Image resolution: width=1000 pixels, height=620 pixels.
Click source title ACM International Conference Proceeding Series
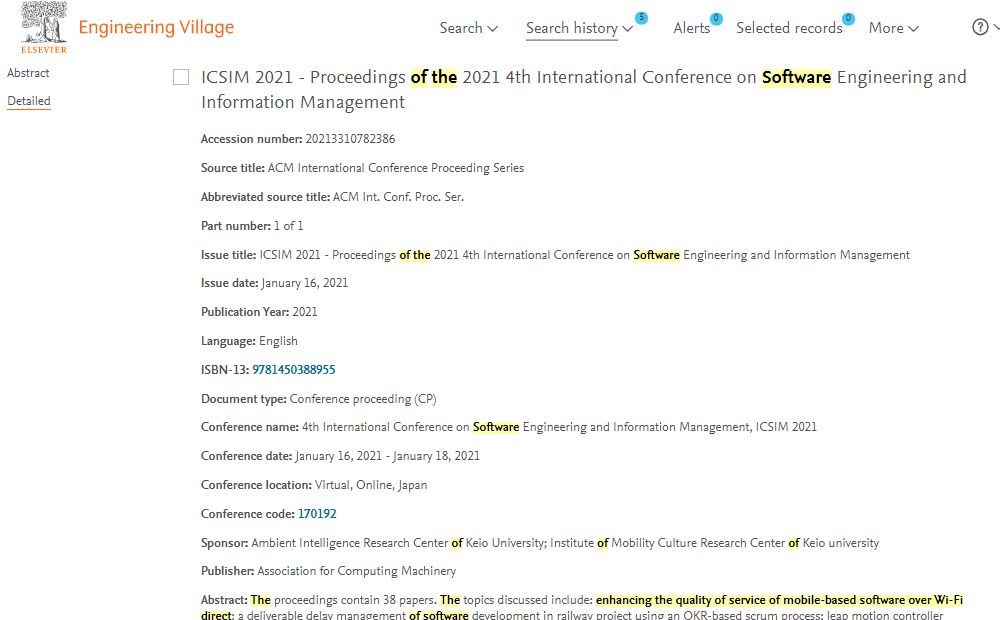[x=395, y=168]
